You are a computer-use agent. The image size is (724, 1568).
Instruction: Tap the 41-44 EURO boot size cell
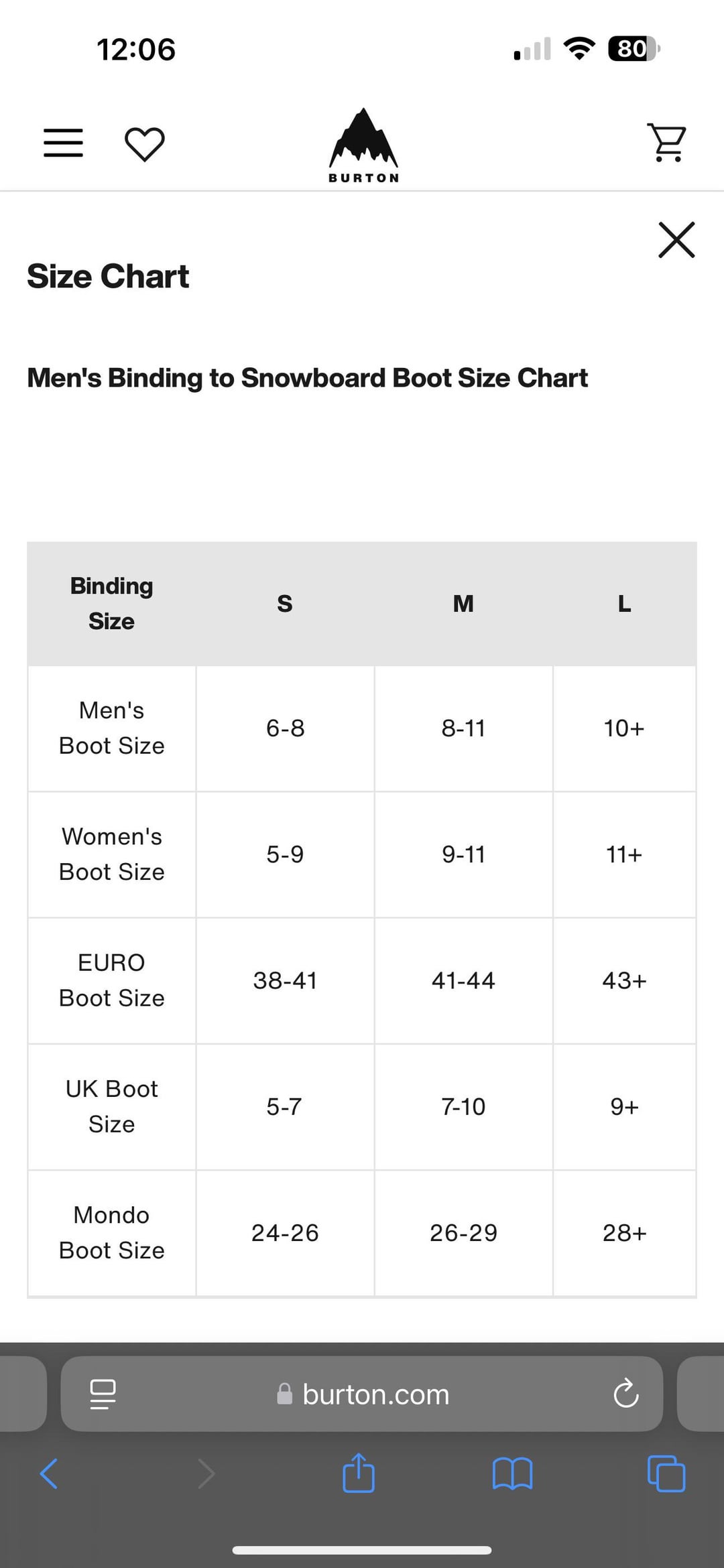point(463,980)
